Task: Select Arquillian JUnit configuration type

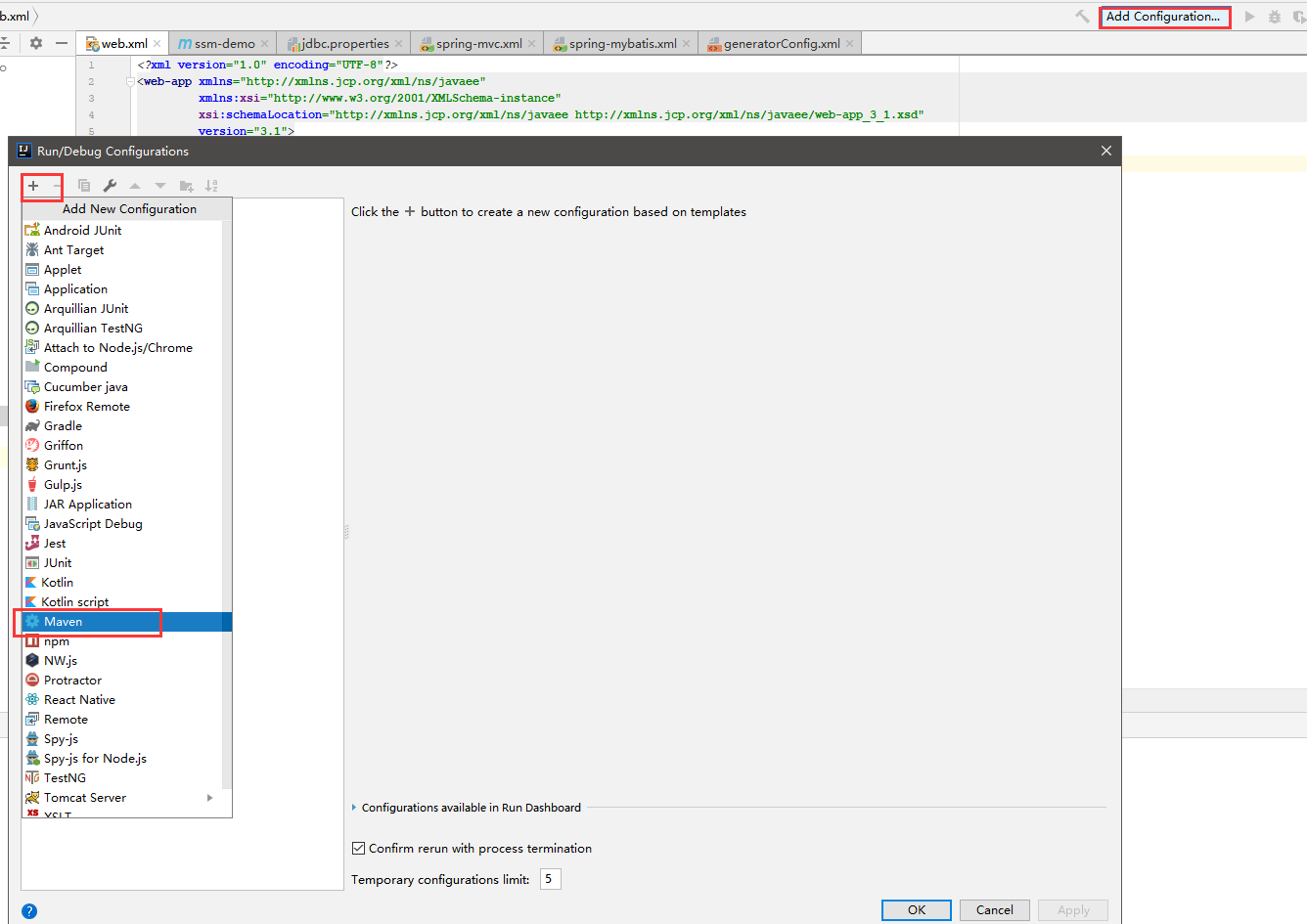Action: point(122,309)
